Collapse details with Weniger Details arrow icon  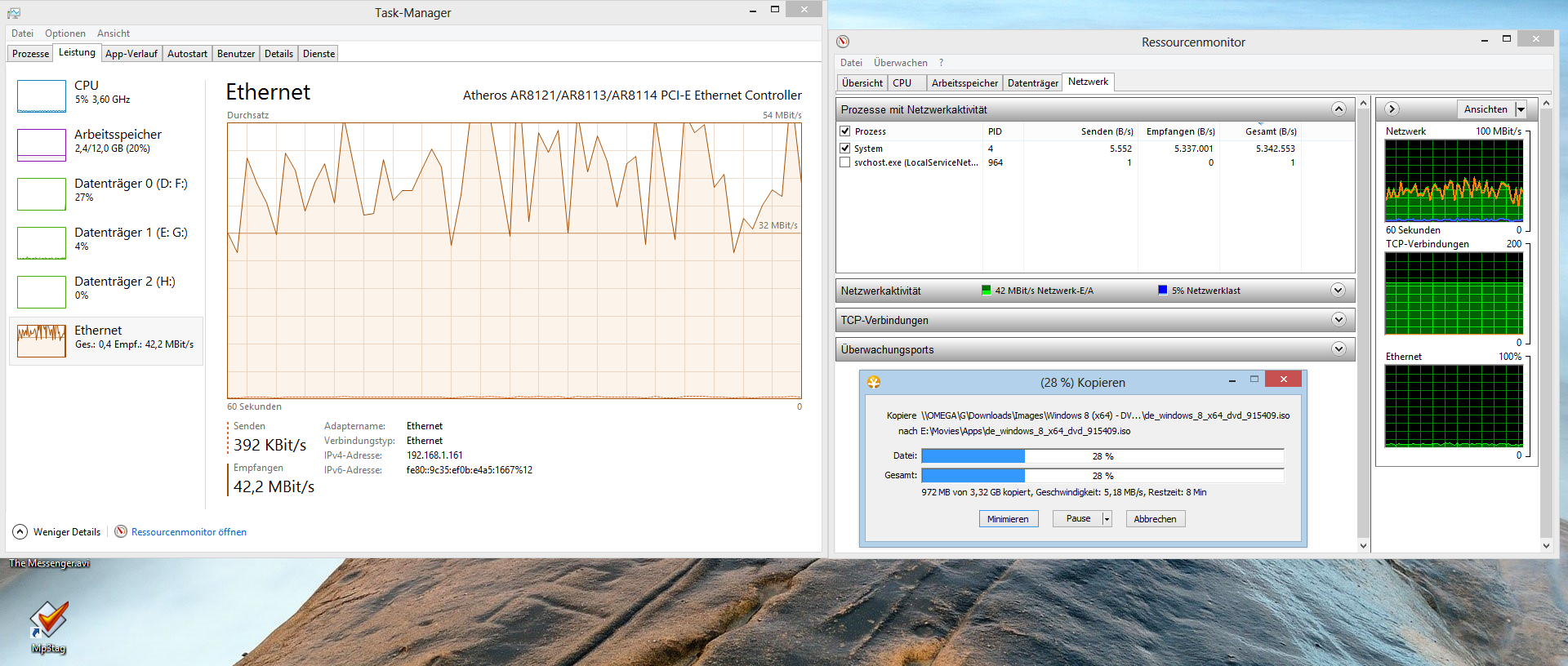pos(20,532)
